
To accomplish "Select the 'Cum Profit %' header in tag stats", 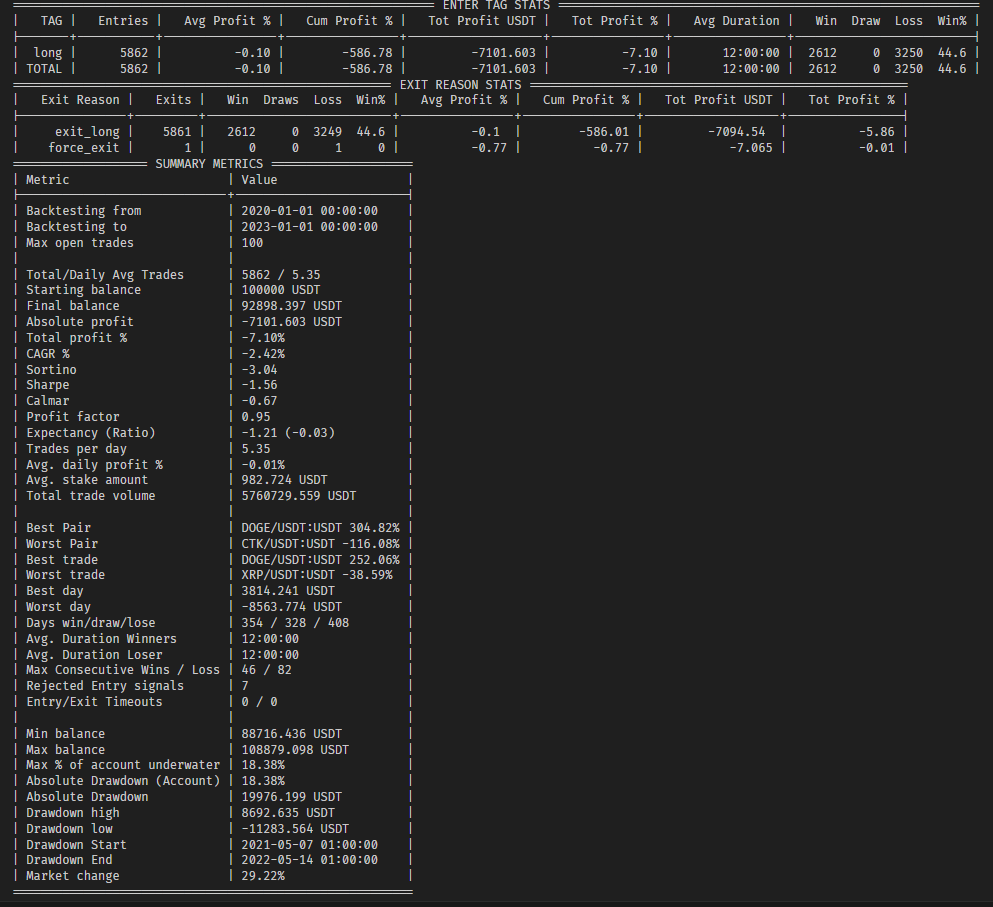I will pyautogui.click(x=350, y=21).
